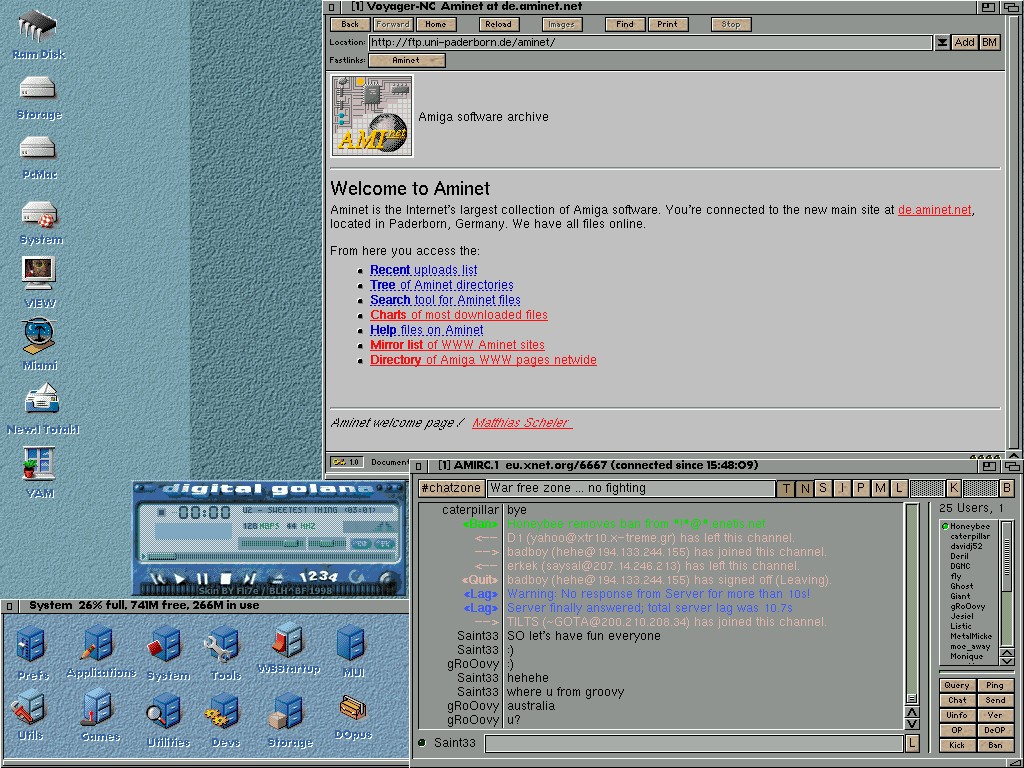Open the YAM mail icon on desktop
The image size is (1024, 768).
(x=39, y=465)
